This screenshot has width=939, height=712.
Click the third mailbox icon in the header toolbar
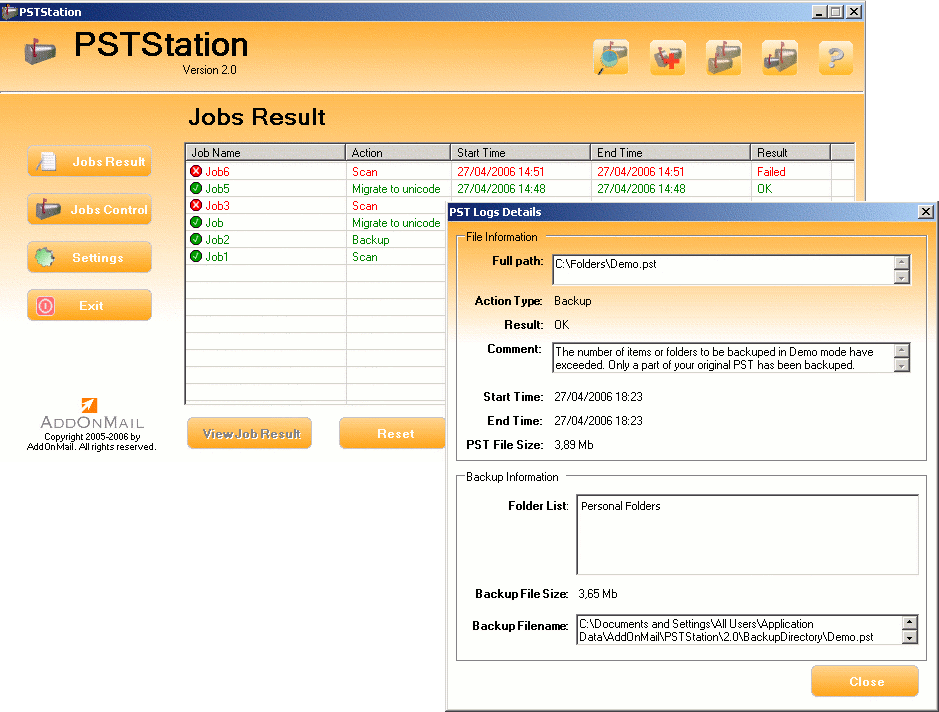[723, 57]
